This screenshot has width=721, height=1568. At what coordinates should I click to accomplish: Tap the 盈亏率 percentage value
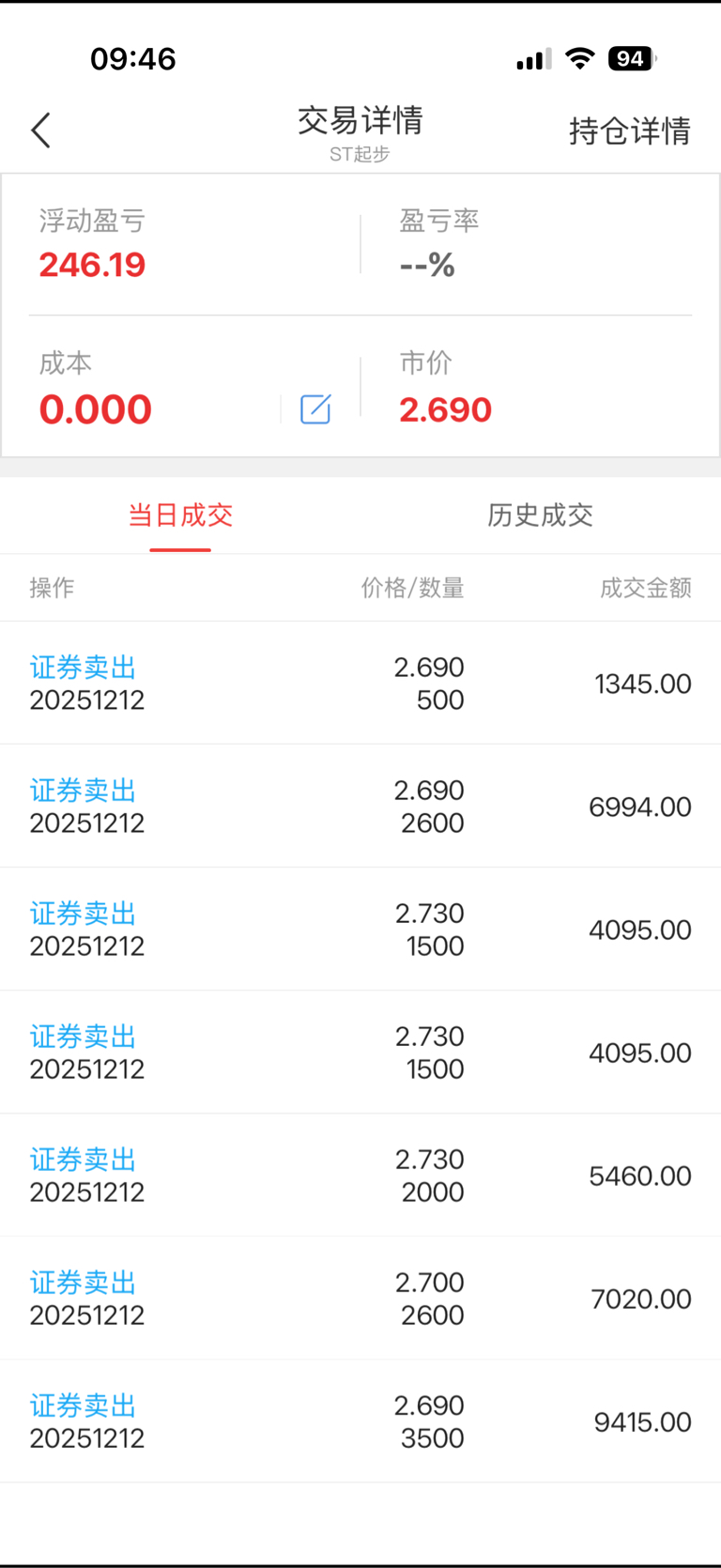click(x=427, y=265)
